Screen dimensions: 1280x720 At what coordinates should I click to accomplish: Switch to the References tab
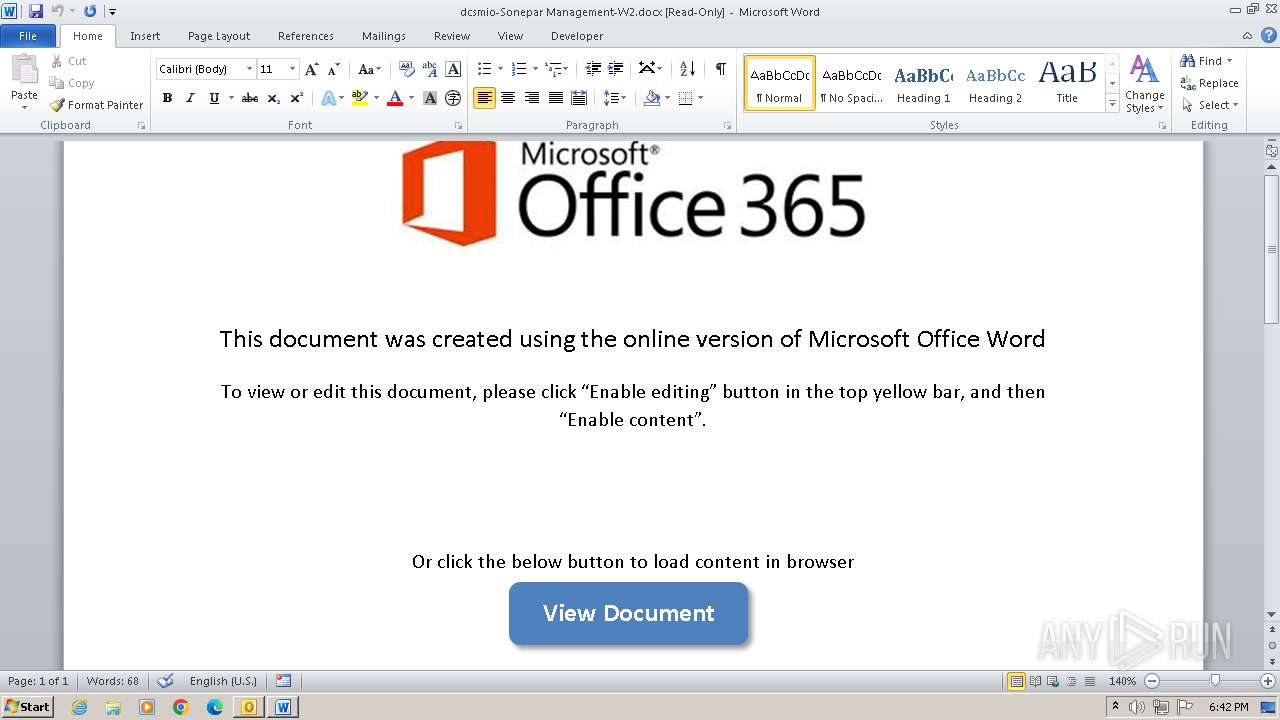pos(306,36)
